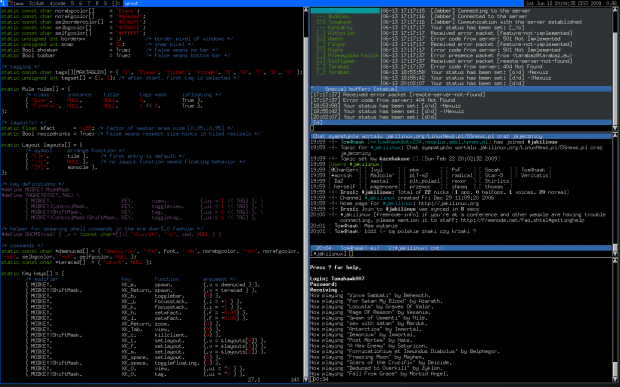Click the vim terminal vertical scrollbar
Viewport: 620px width, 387px height.
pyautogui.click(x=306, y=194)
